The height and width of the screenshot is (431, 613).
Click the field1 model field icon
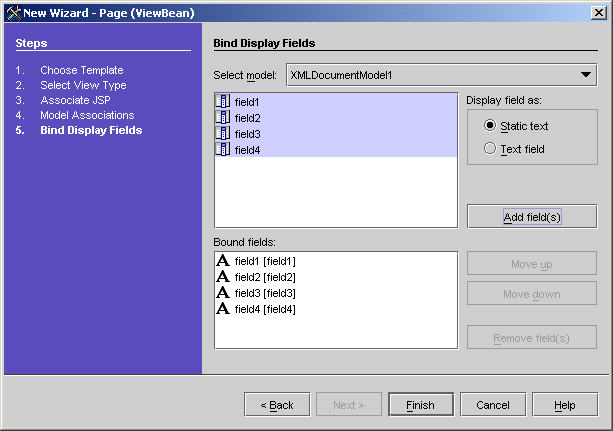pyautogui.click(x=223, y=101)
